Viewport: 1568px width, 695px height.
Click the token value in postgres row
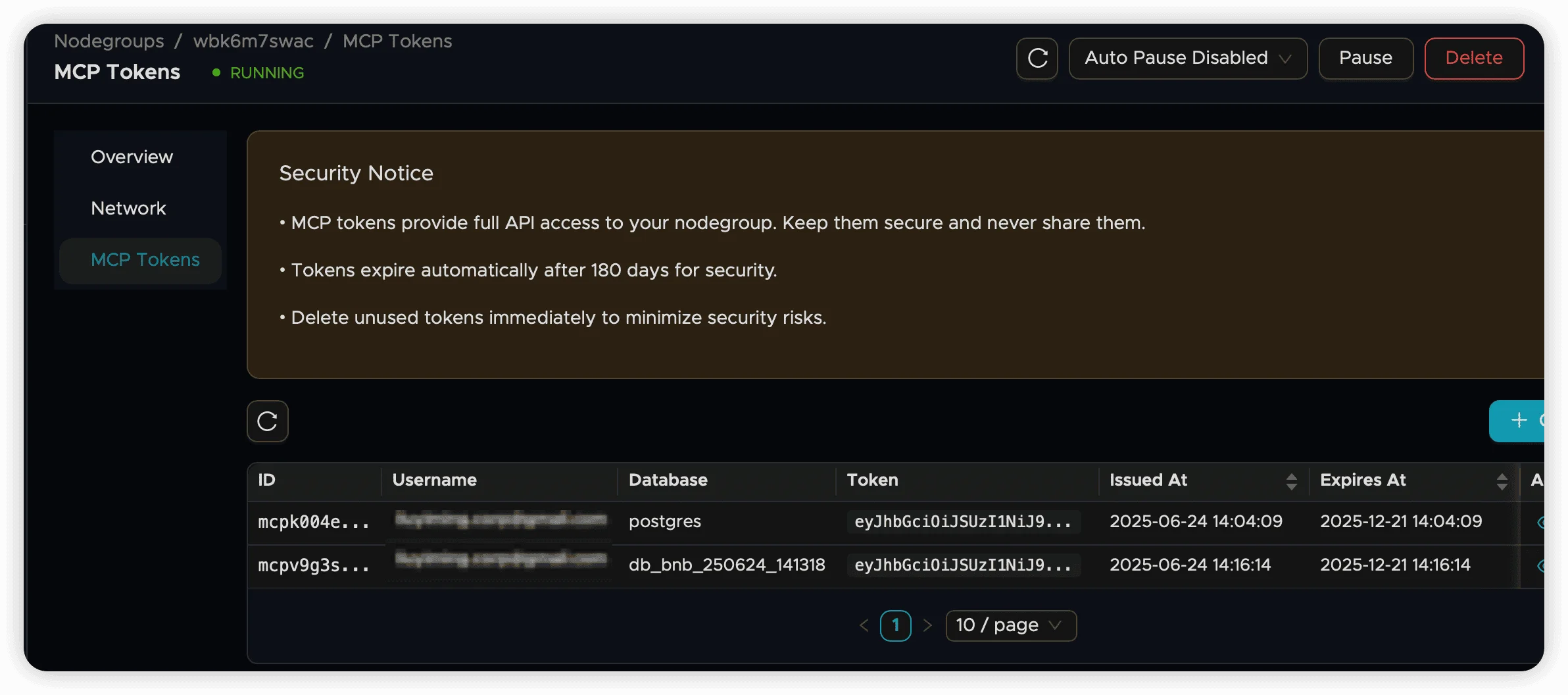962,522
